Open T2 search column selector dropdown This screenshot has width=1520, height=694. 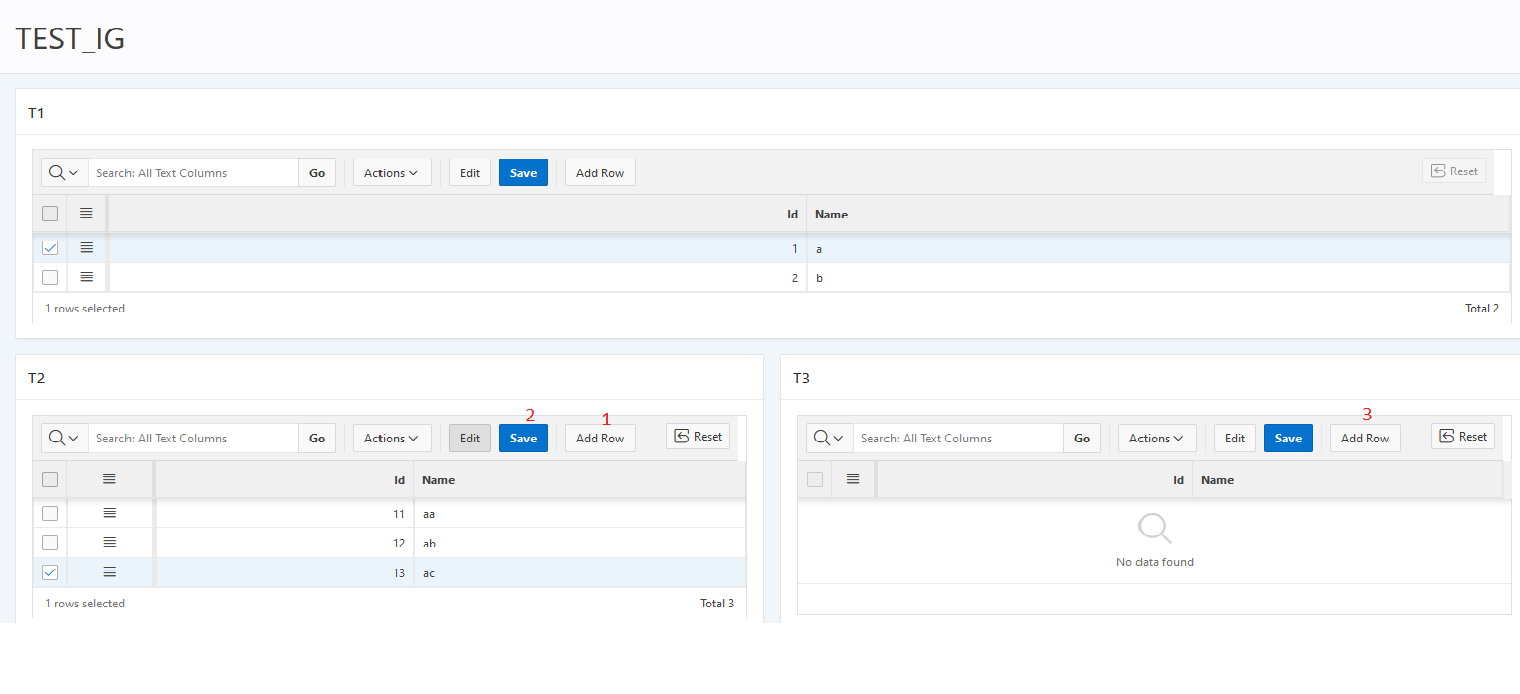[x=64, y=438]
